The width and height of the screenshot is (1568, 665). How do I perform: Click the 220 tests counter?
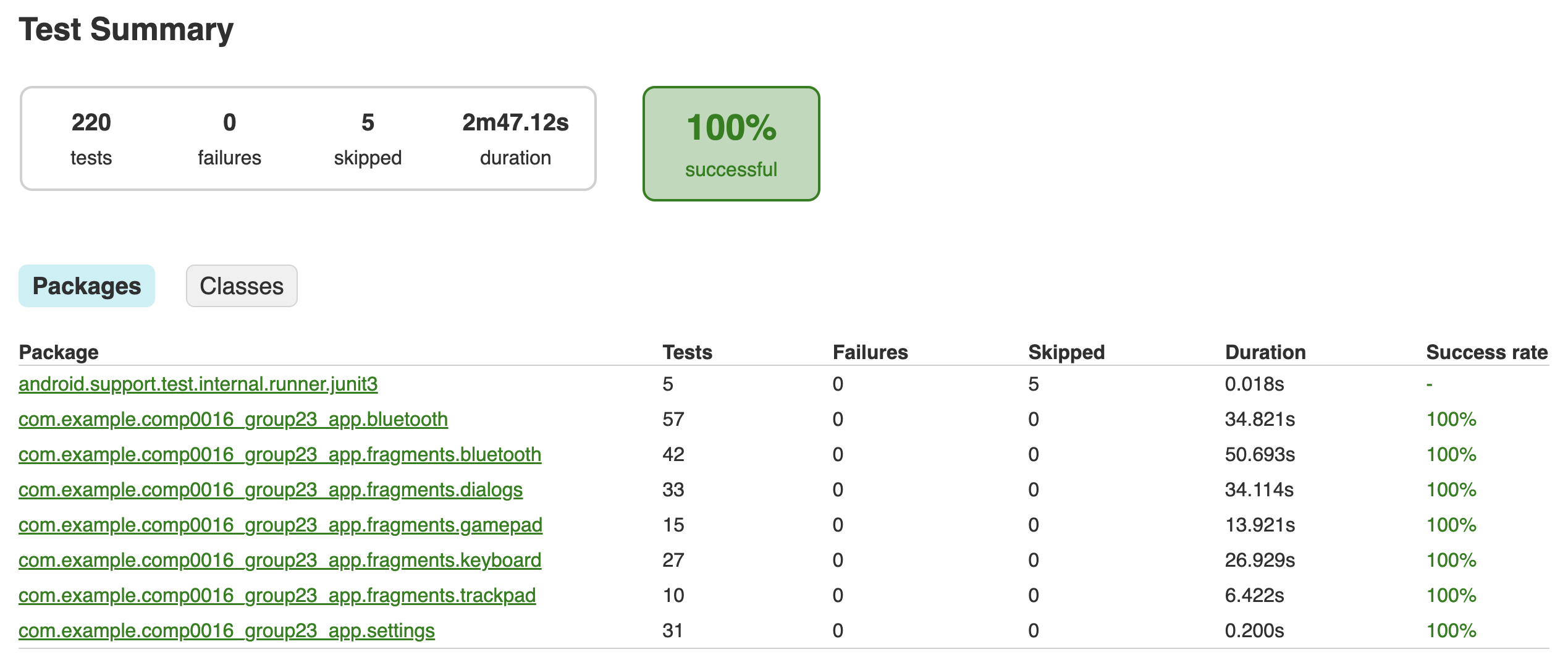[91, 138]
